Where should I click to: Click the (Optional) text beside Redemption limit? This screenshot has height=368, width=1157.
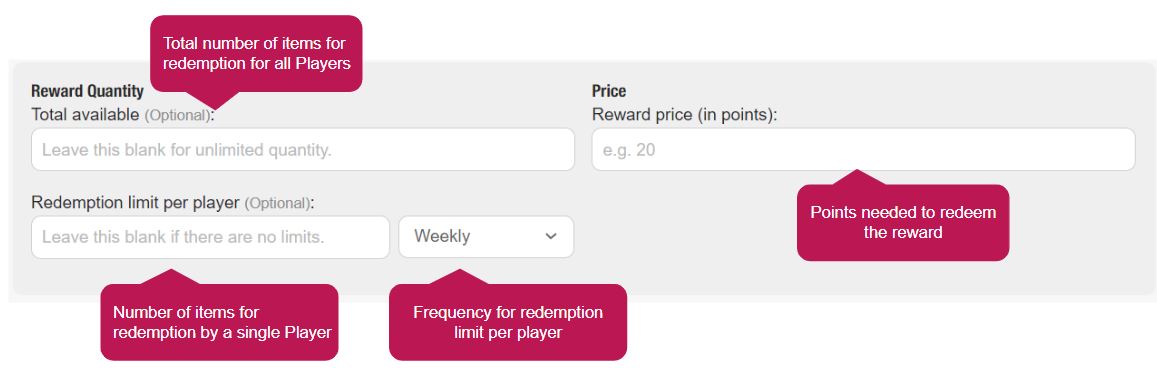[277, 204]
